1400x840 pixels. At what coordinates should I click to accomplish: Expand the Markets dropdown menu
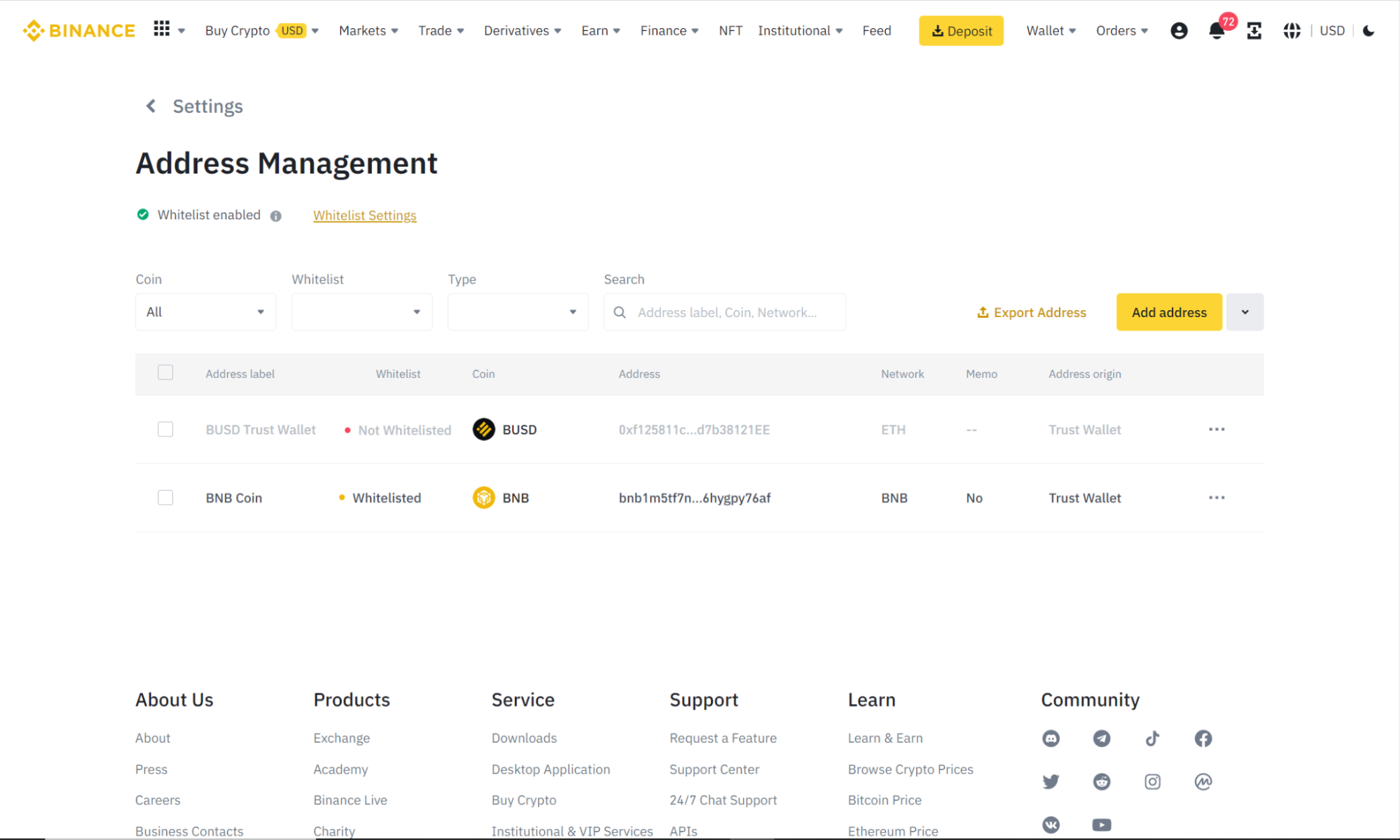[368, 31]
